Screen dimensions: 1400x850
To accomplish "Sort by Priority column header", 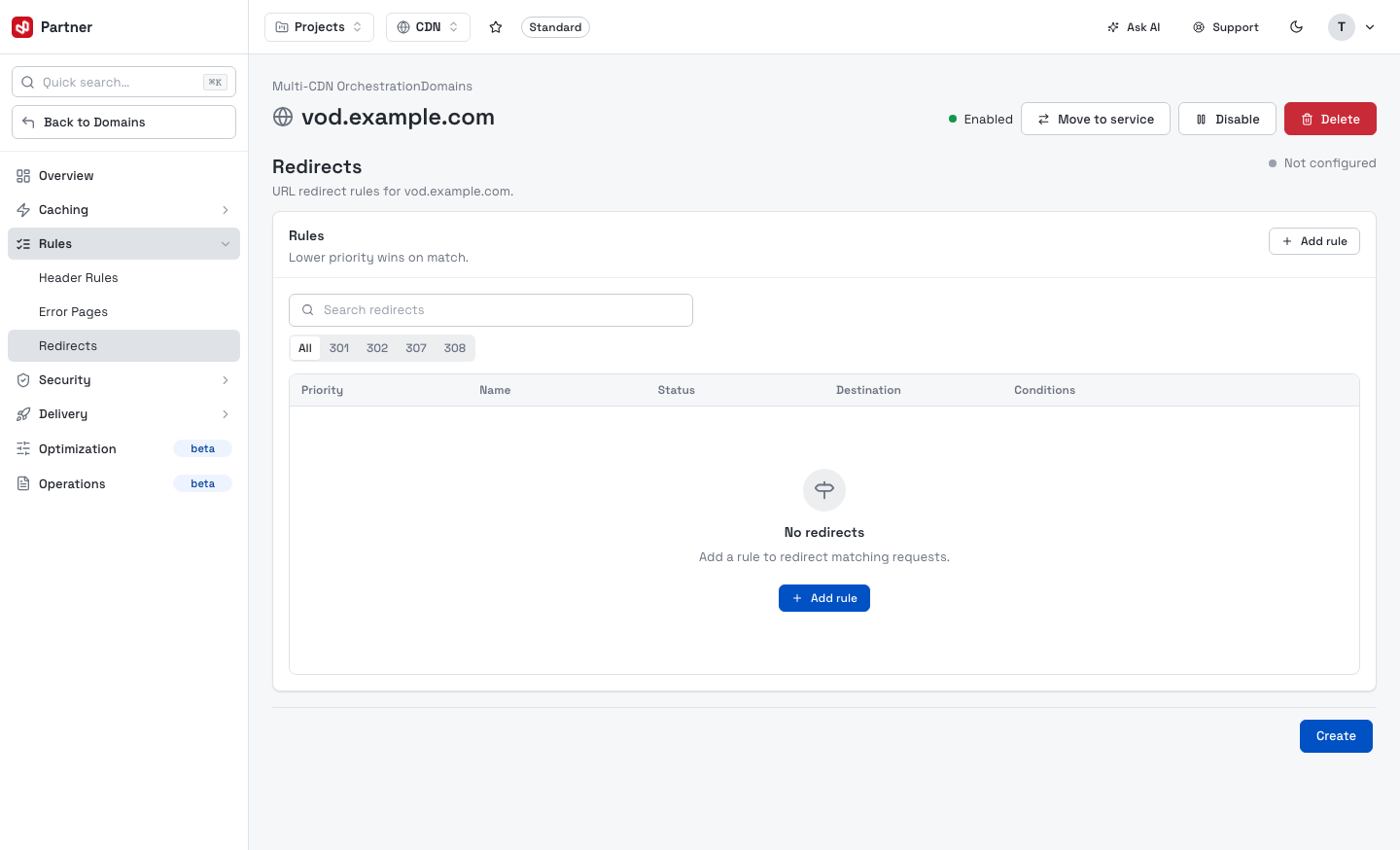I will click(x=322, y=390).
